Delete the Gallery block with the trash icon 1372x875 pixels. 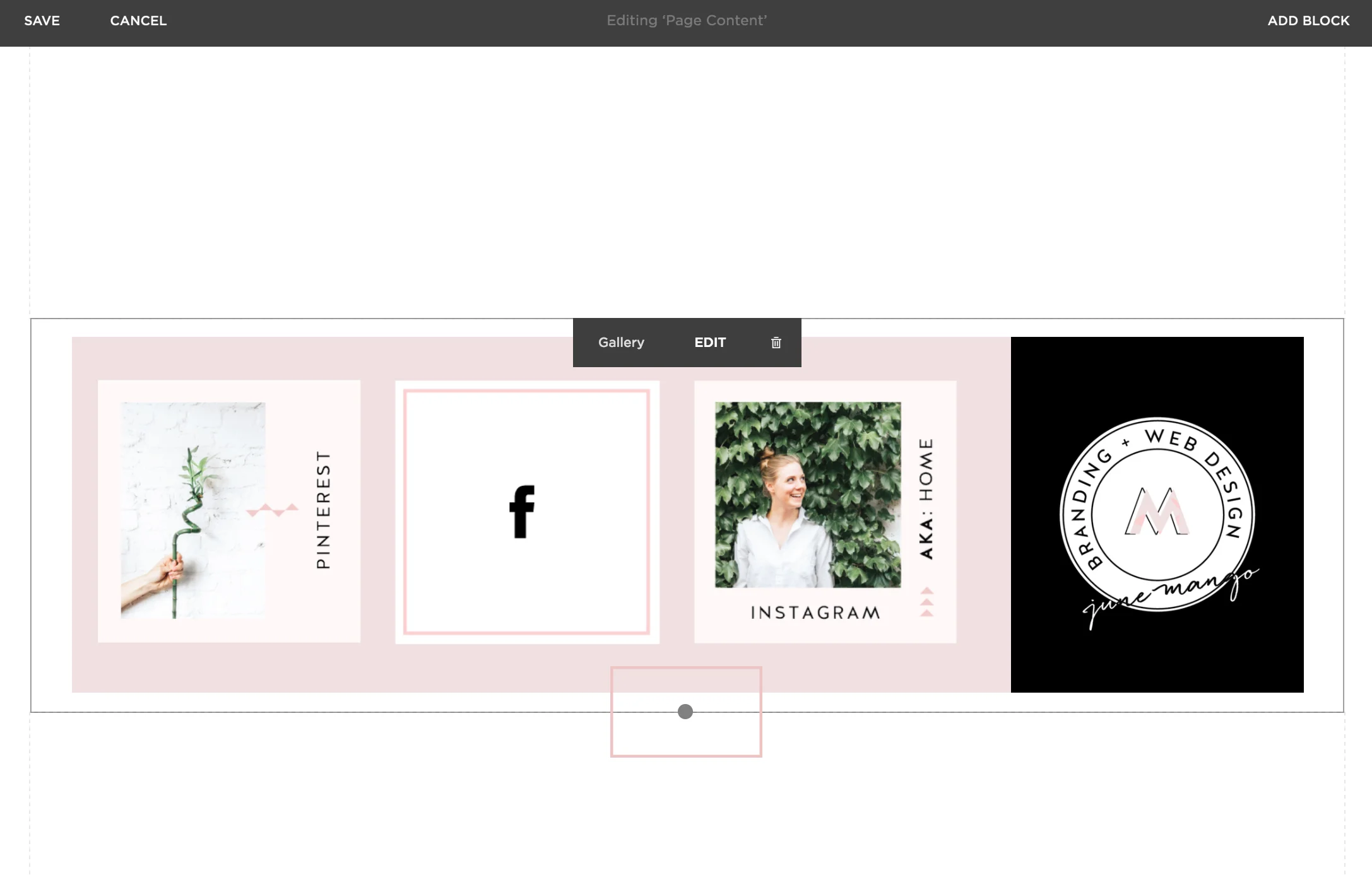point(776,343)
